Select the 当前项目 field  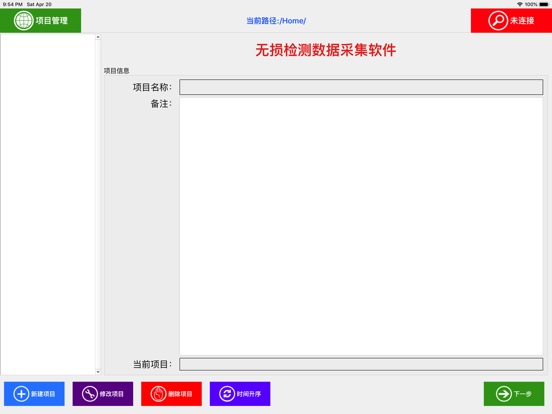click(x=361, y=364)
